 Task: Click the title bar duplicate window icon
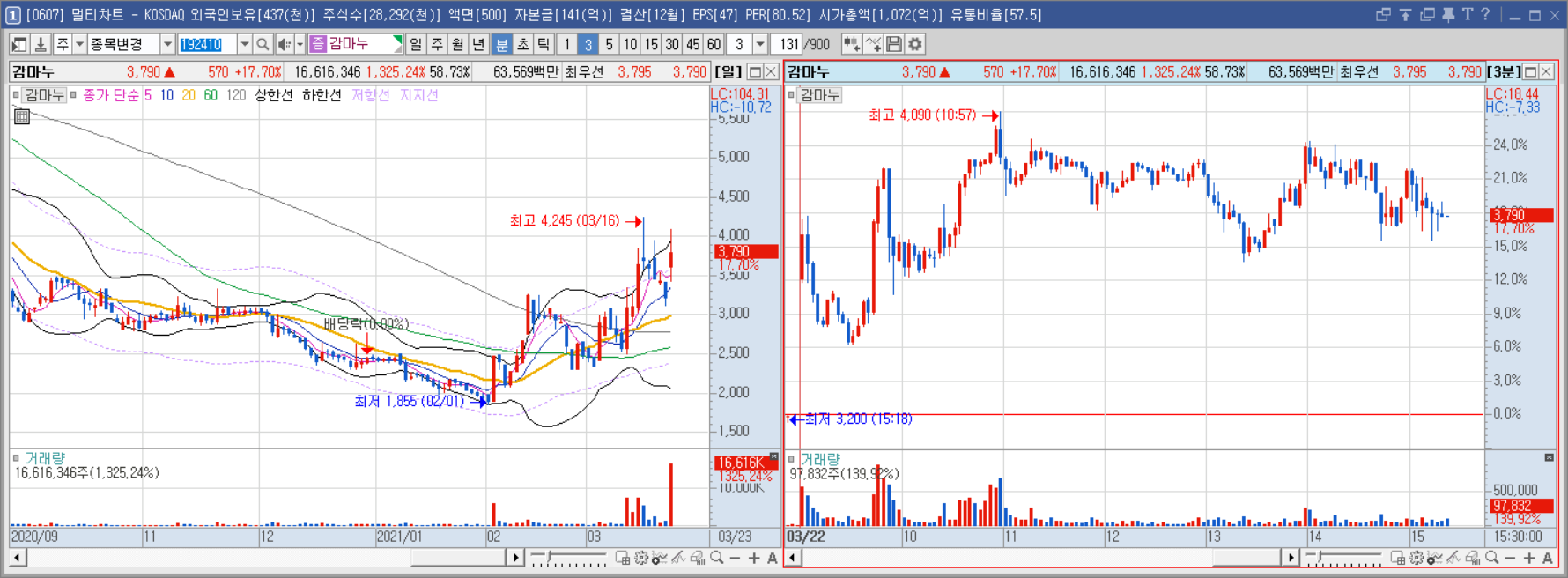[x=1427, y=15]
